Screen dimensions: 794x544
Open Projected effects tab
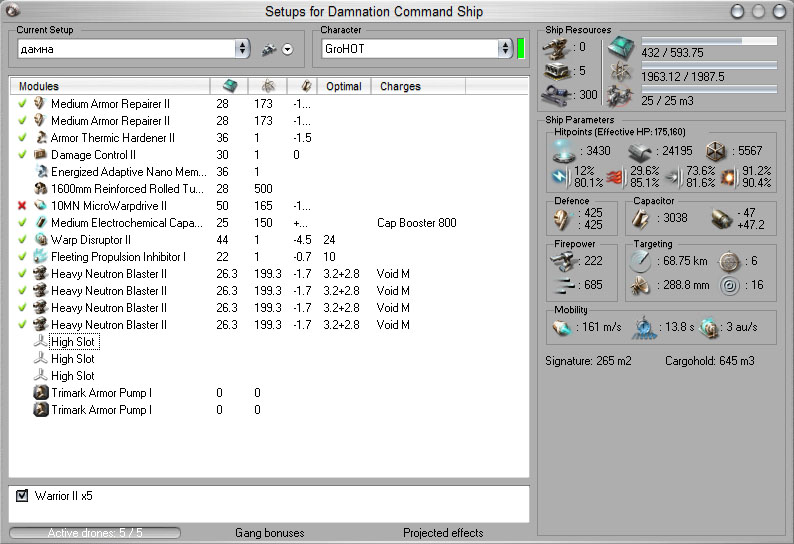tap(443, 533)
